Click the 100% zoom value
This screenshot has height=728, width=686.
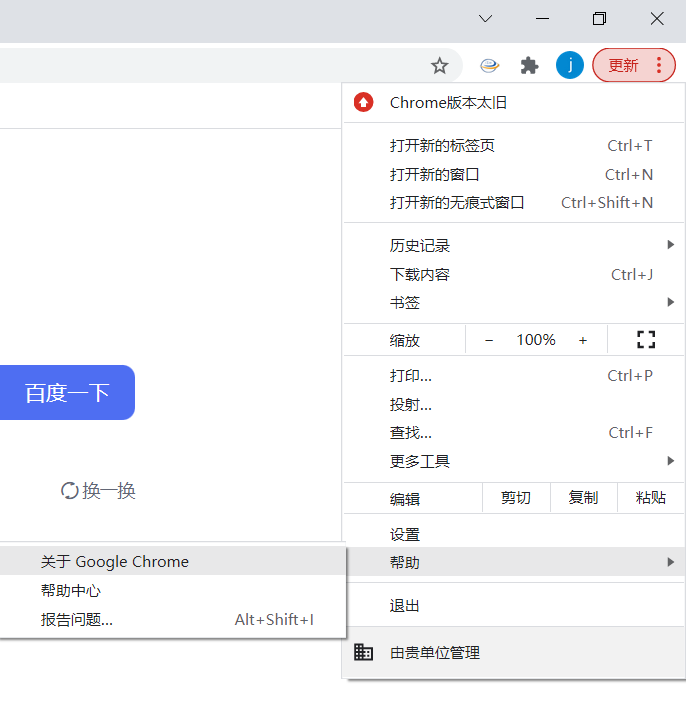coord(536,340)
